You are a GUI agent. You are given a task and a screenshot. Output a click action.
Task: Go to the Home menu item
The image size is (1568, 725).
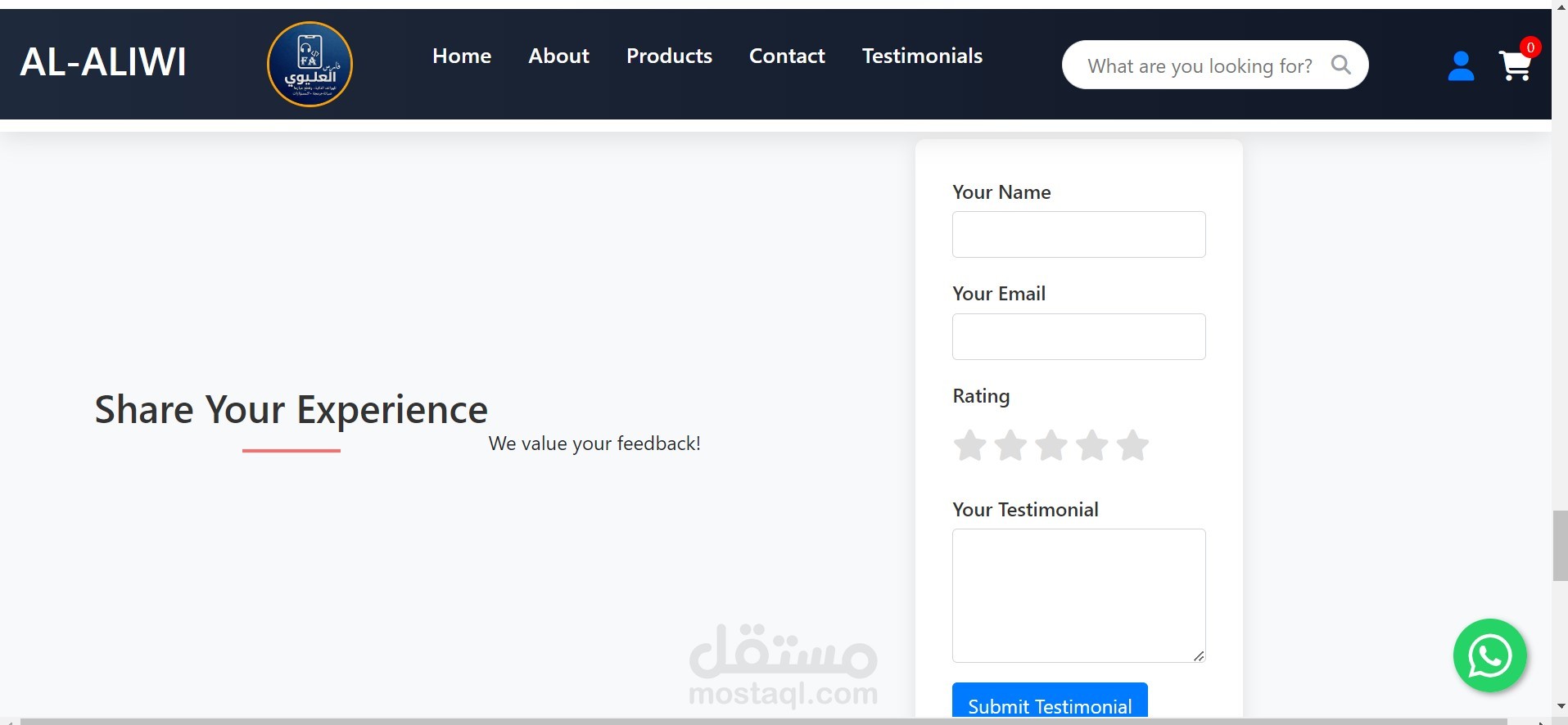[462, 56]
